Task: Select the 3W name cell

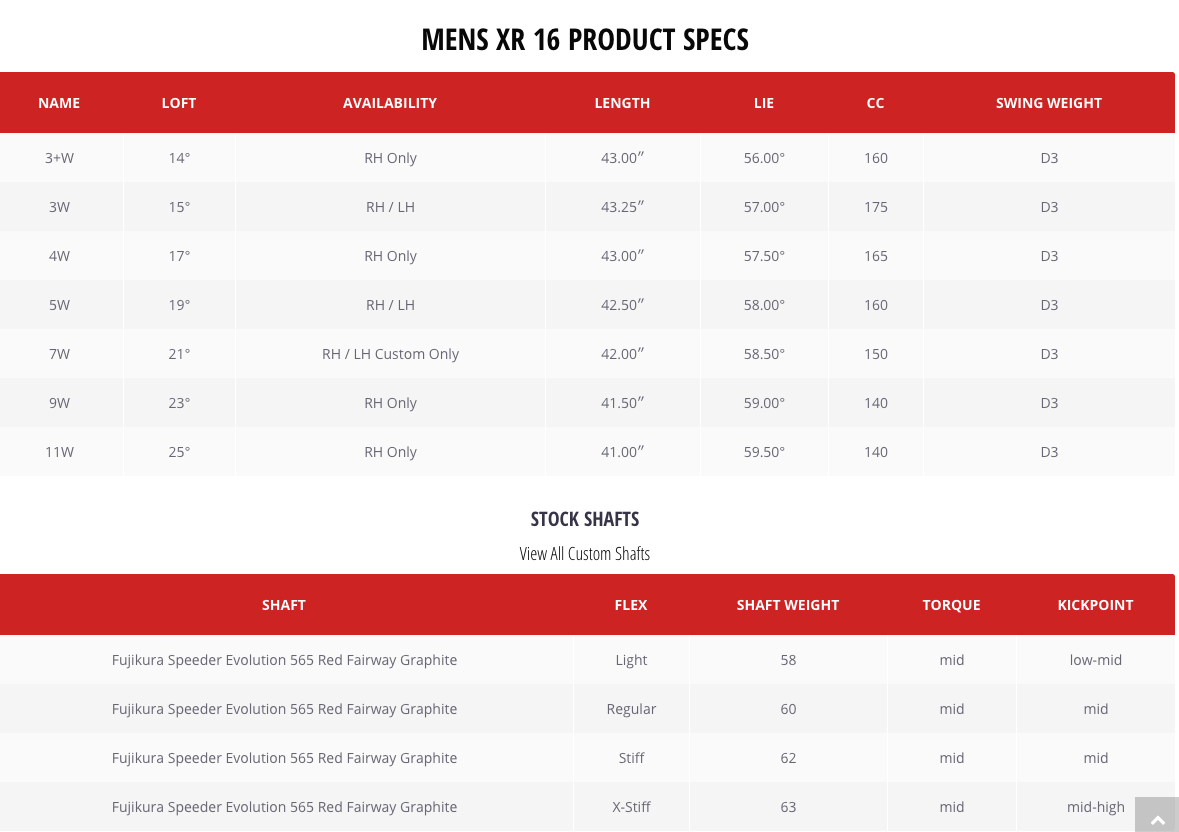Action: pyautogui.click(x=59, y=207)
